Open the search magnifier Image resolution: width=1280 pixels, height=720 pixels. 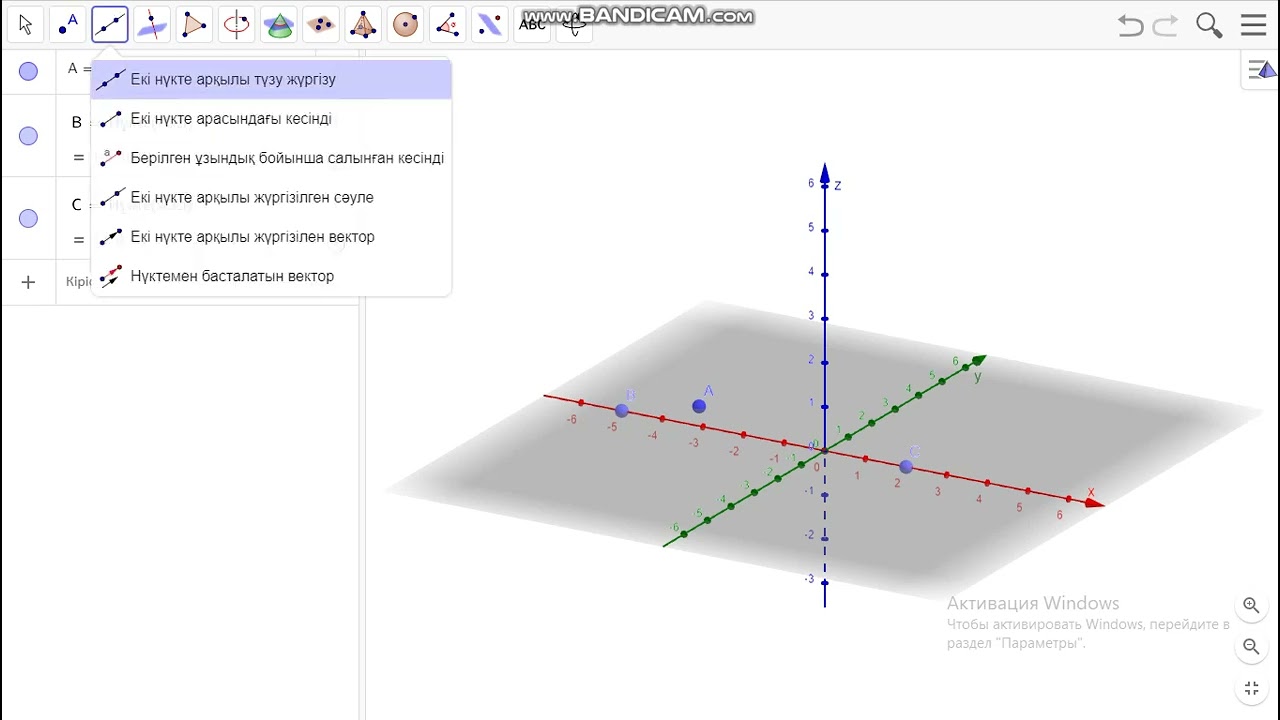click(x=1209, y=26)
